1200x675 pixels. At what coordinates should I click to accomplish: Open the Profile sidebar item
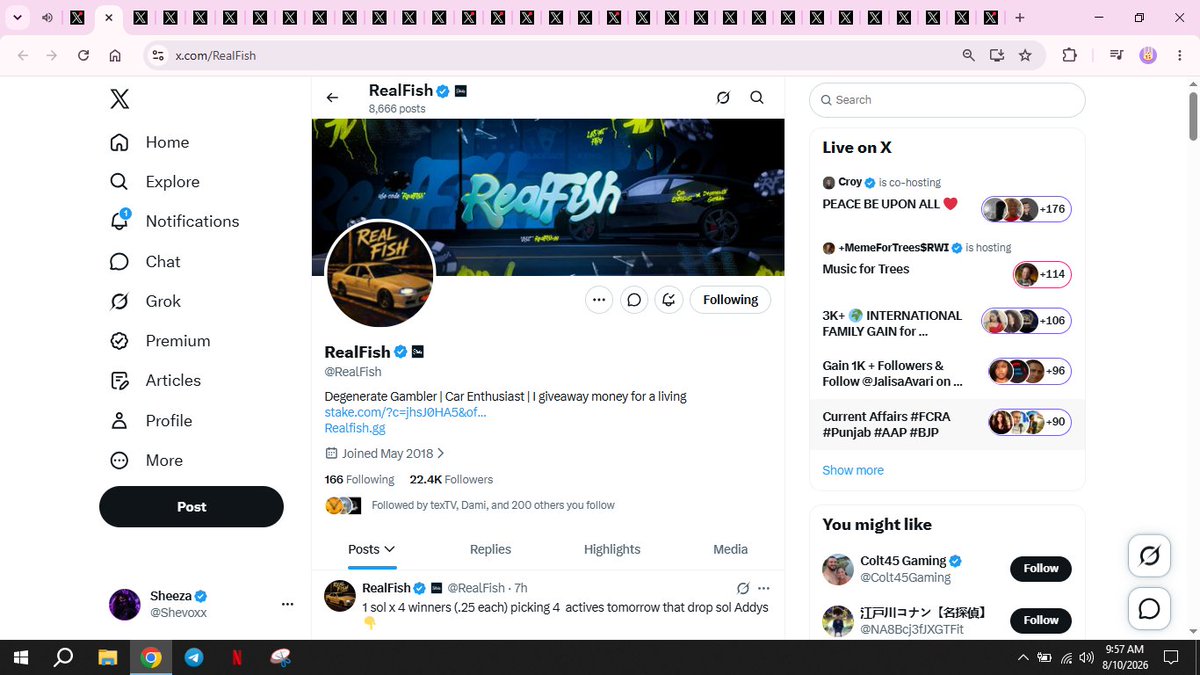(151, 420)
